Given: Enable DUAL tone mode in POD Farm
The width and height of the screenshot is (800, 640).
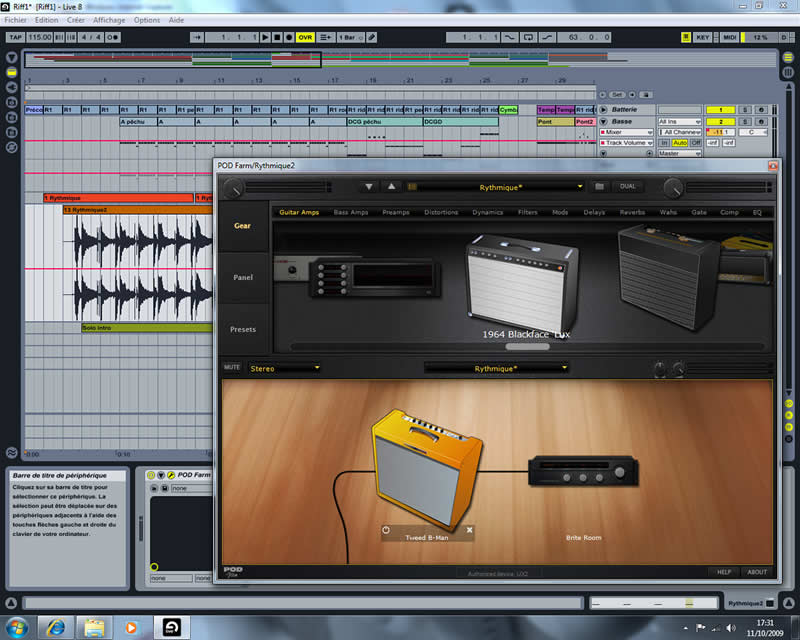Looking at the screenshot, I should [x=628, y=187].
